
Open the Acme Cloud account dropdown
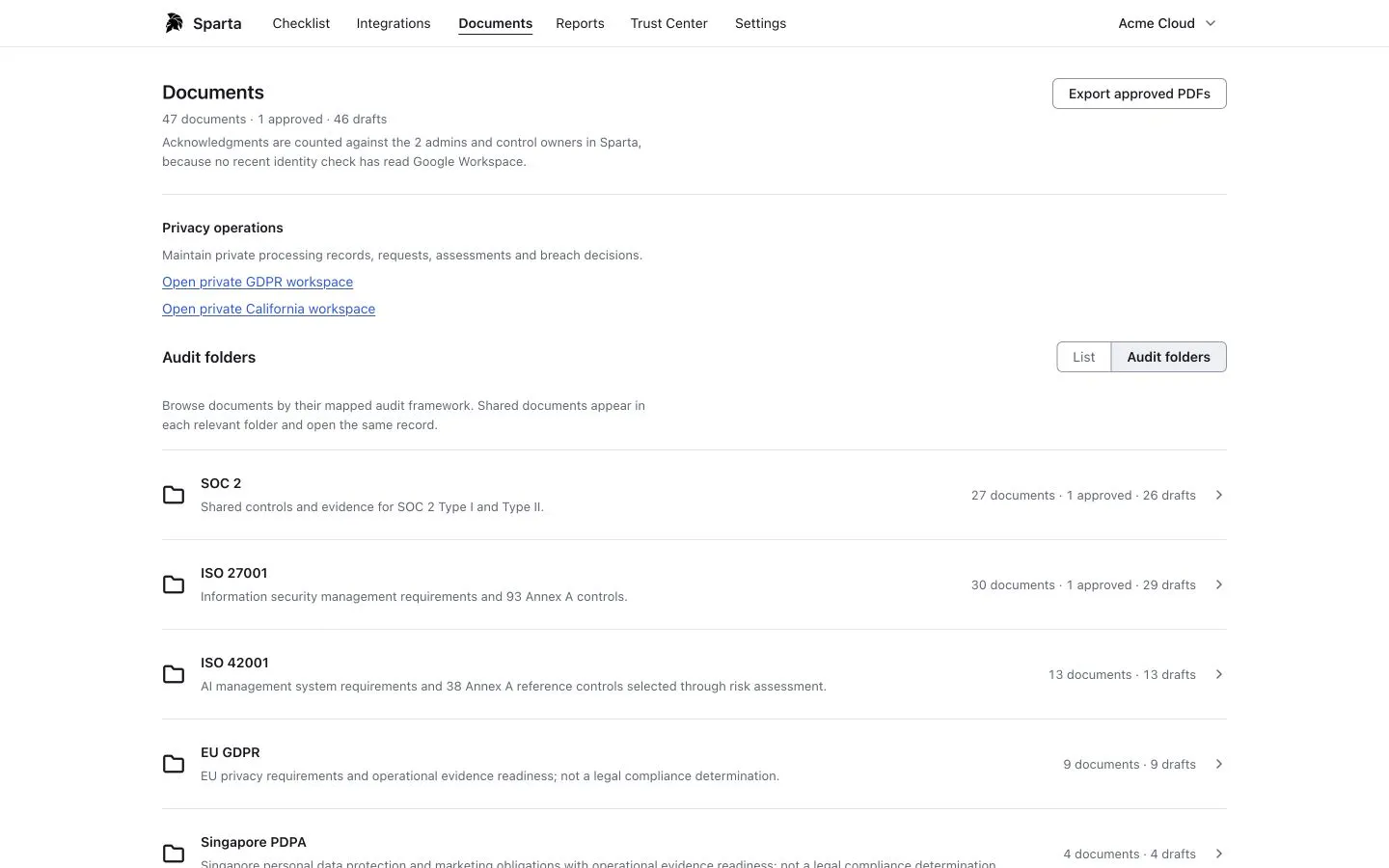(x=1167, y=23)
